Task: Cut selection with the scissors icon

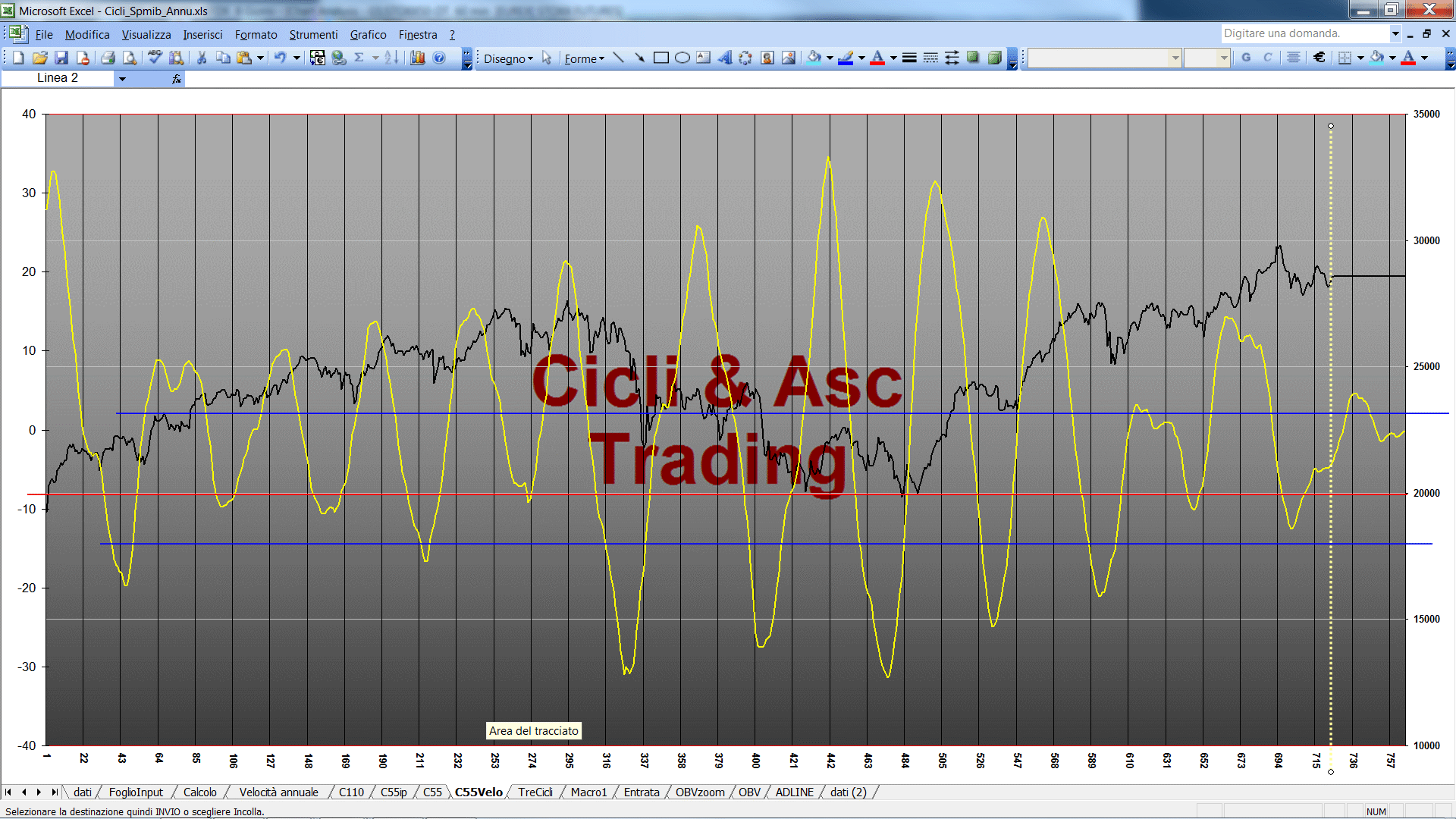Action: (202, 58)
